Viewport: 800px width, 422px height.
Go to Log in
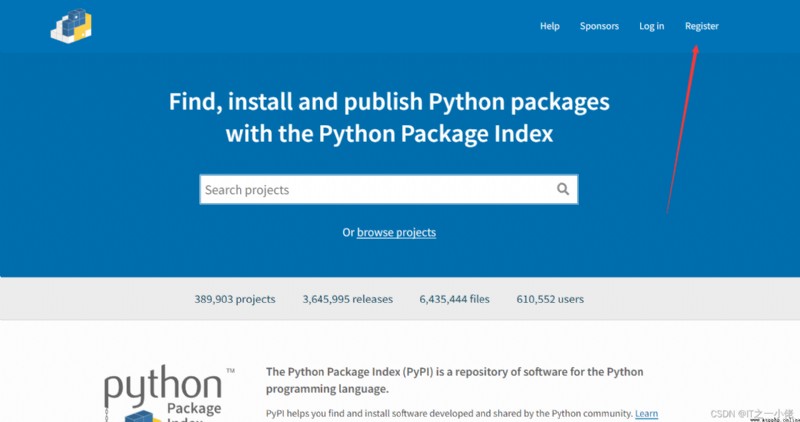(x=652, y=26)
